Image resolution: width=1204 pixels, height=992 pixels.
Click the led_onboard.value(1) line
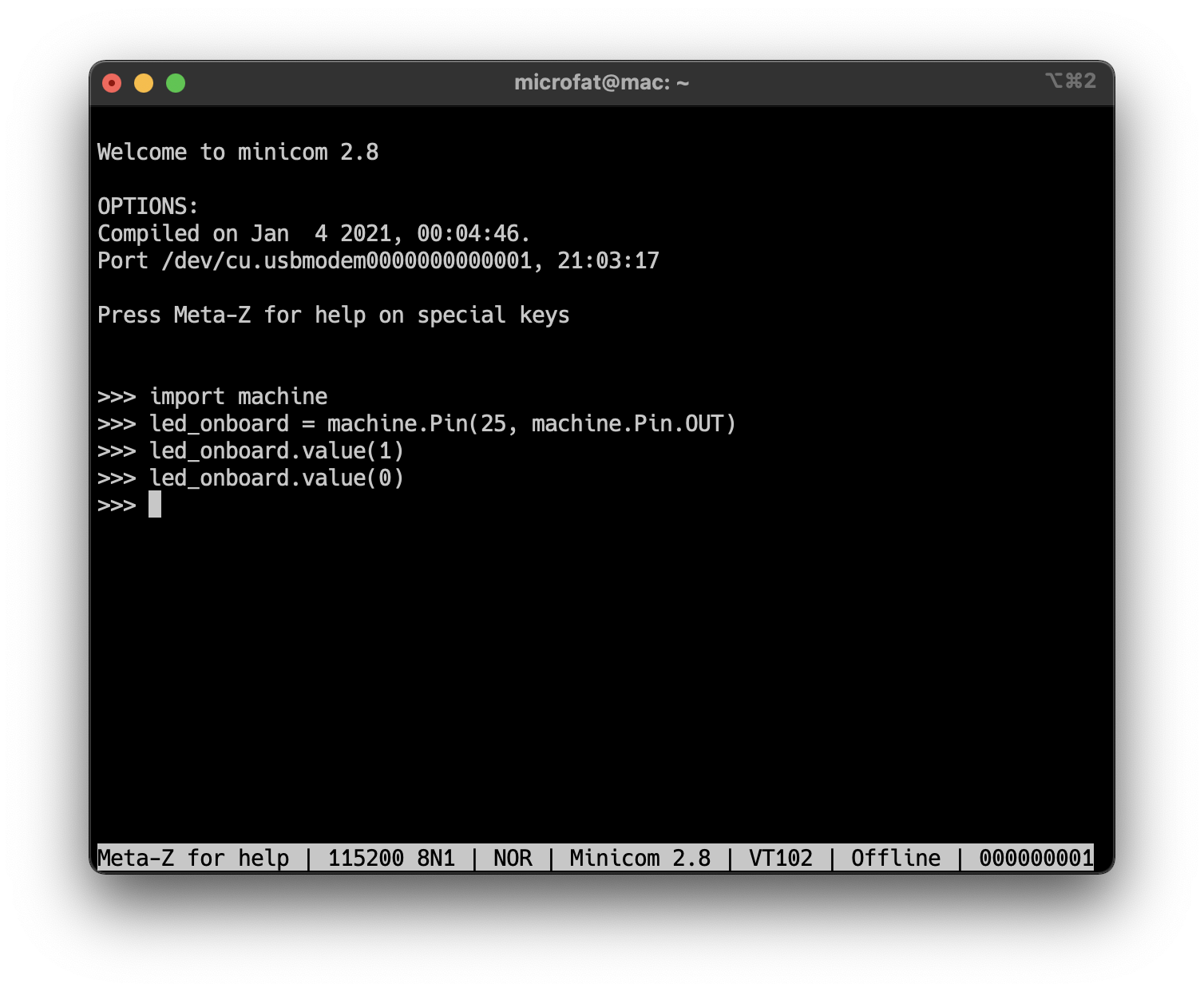coord(251,450)
